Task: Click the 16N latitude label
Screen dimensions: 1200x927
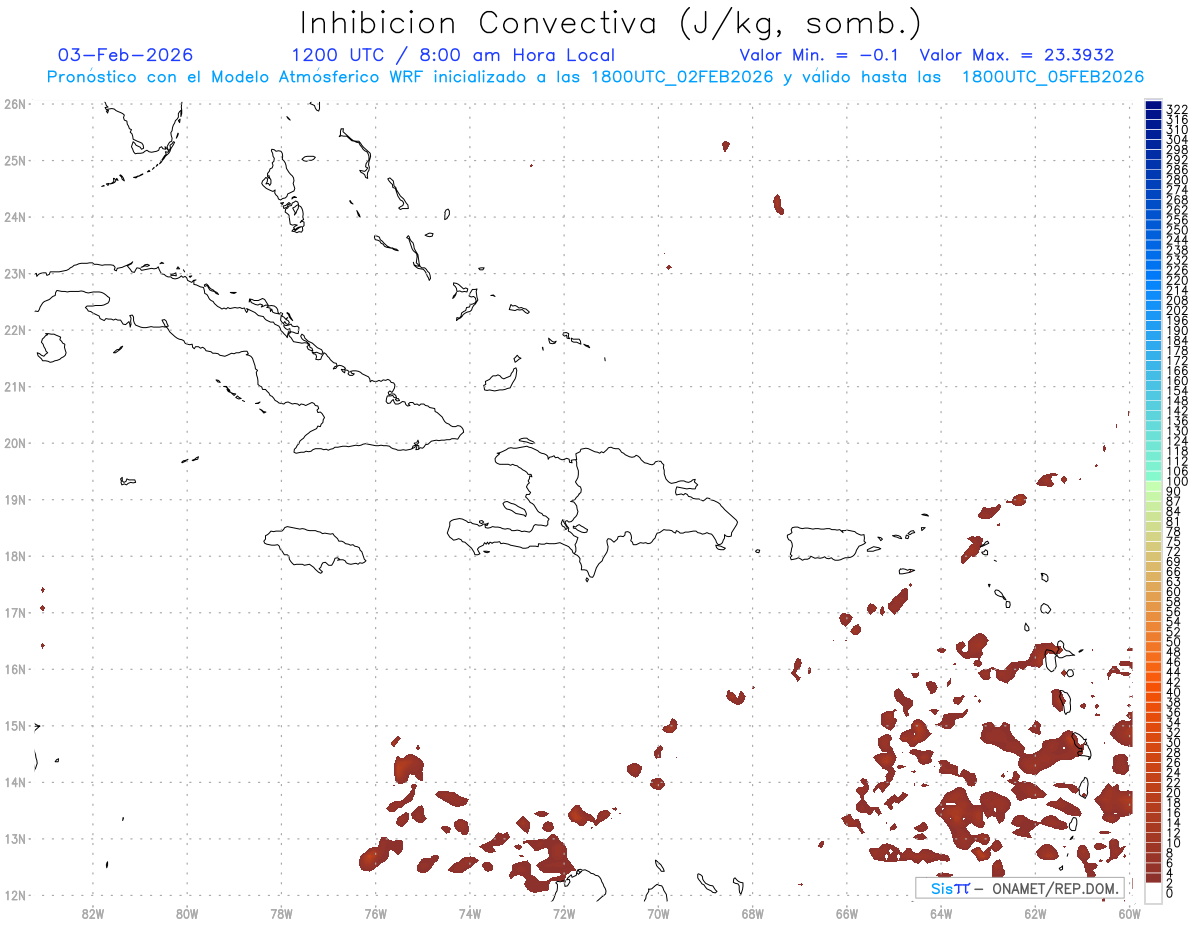Action: click(14, 669)
